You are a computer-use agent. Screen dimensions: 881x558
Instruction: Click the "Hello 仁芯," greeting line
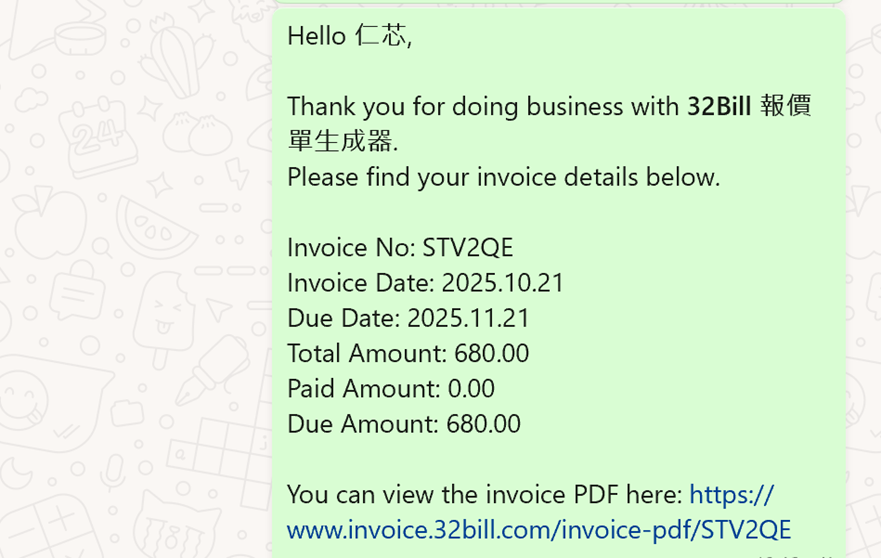click(349, 36)
